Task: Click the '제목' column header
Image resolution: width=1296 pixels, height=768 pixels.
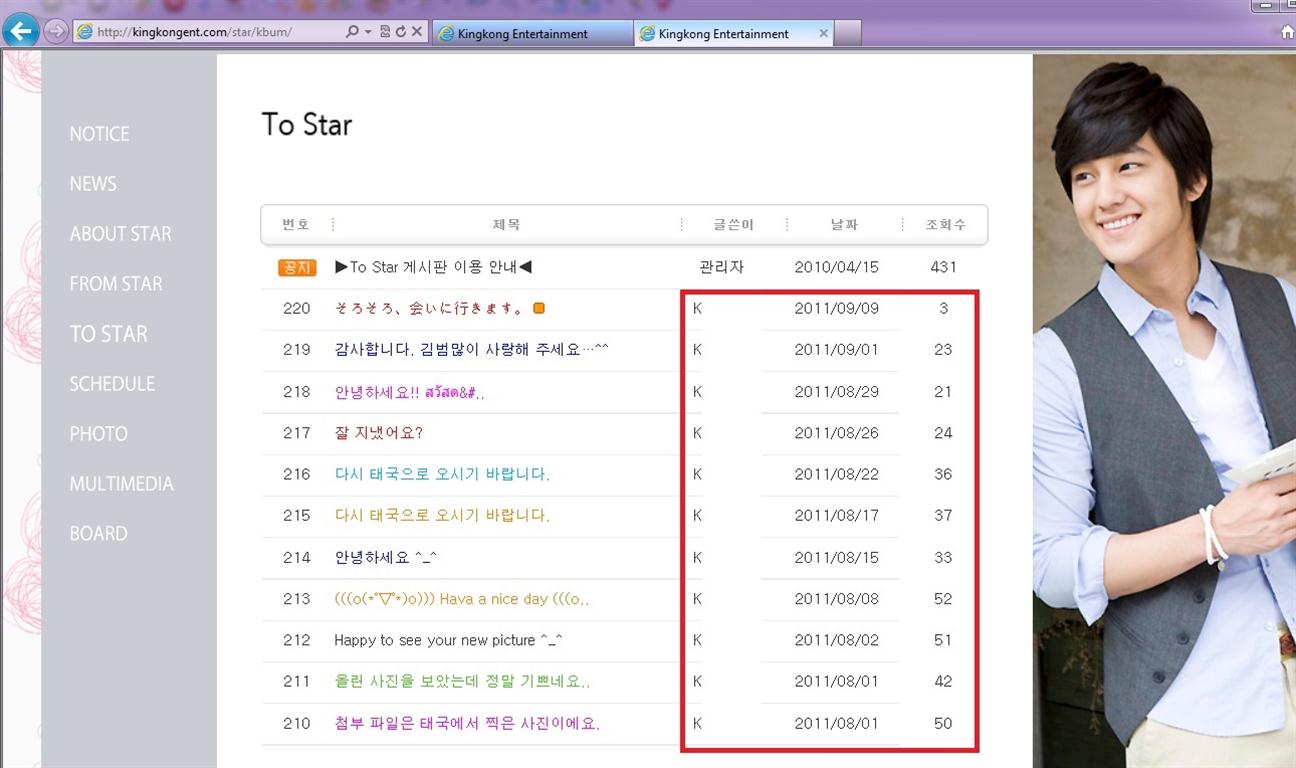Action: 506,225
